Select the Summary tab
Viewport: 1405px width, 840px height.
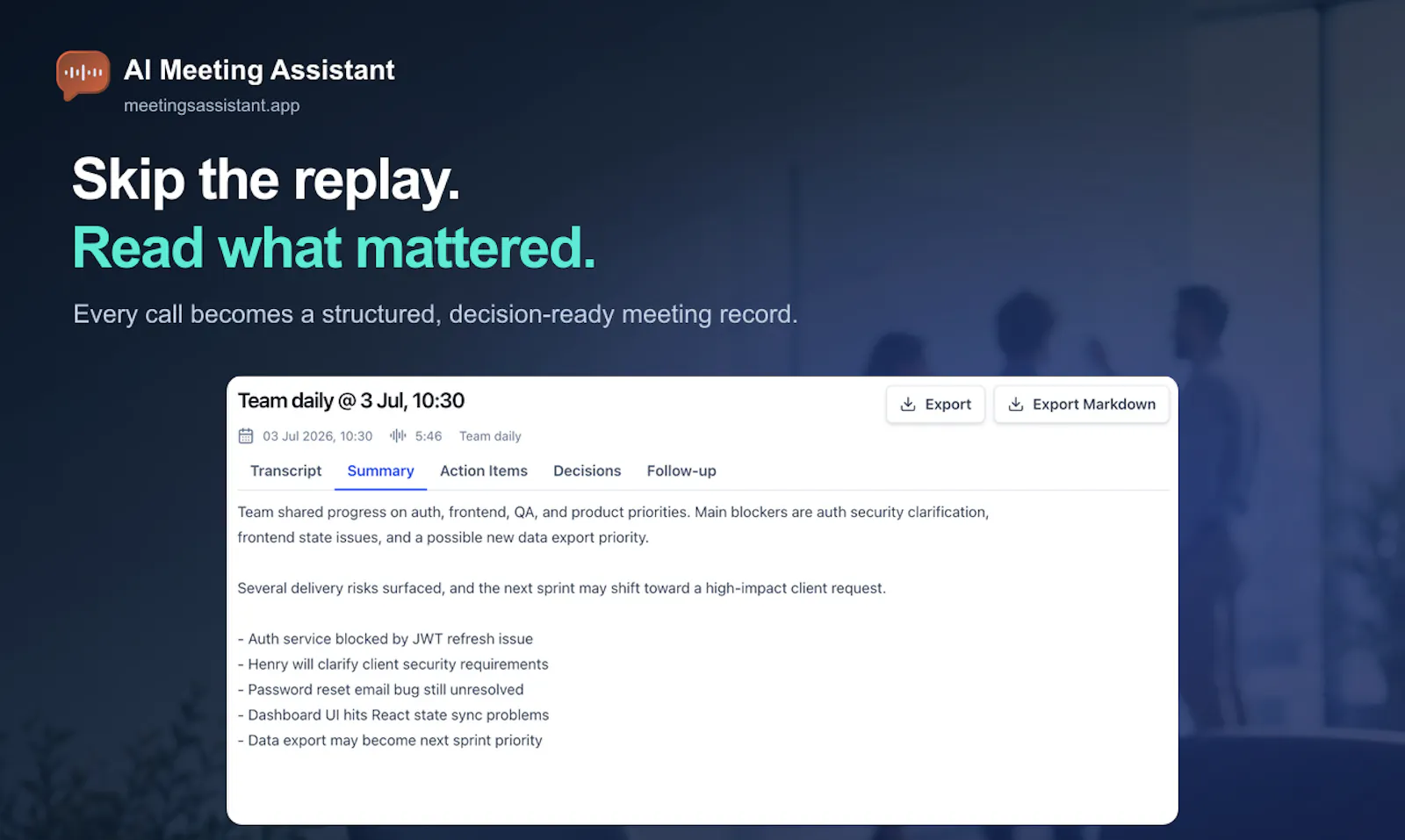[380, 471]
